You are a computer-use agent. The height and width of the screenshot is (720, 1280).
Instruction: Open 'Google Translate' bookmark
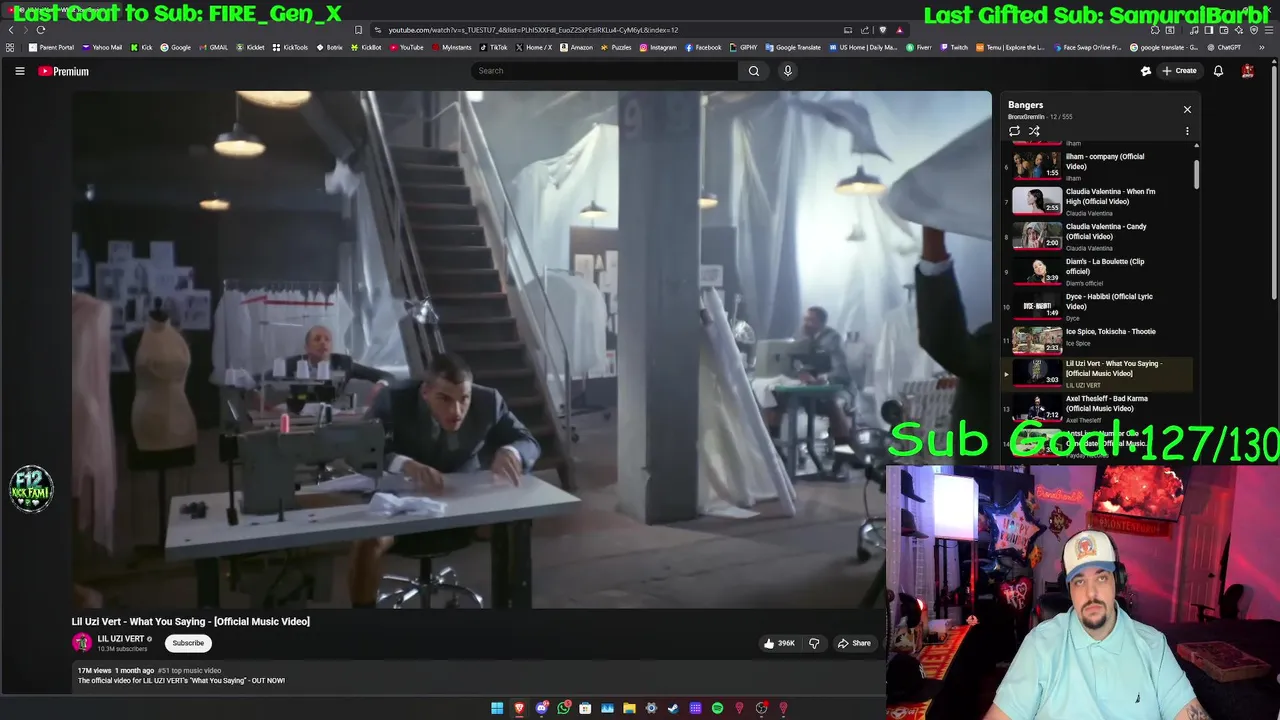click(x=793, y=47)
